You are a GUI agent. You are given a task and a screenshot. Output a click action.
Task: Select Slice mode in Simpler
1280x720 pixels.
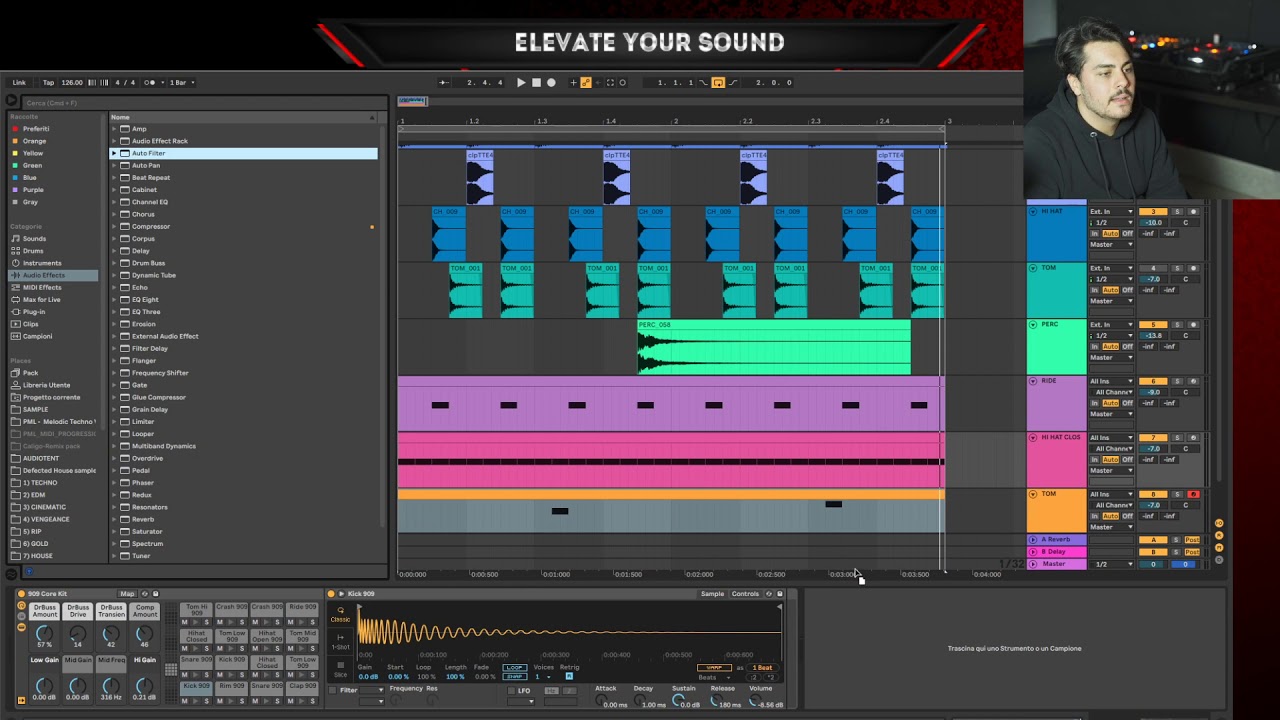(341, 669)
